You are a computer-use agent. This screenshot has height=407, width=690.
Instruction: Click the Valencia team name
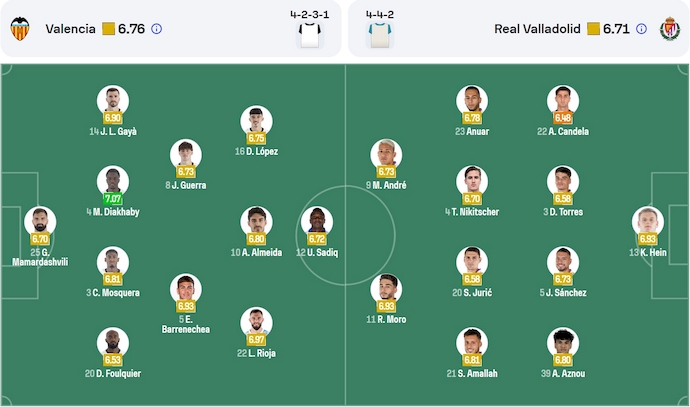(x=70, y=29)
